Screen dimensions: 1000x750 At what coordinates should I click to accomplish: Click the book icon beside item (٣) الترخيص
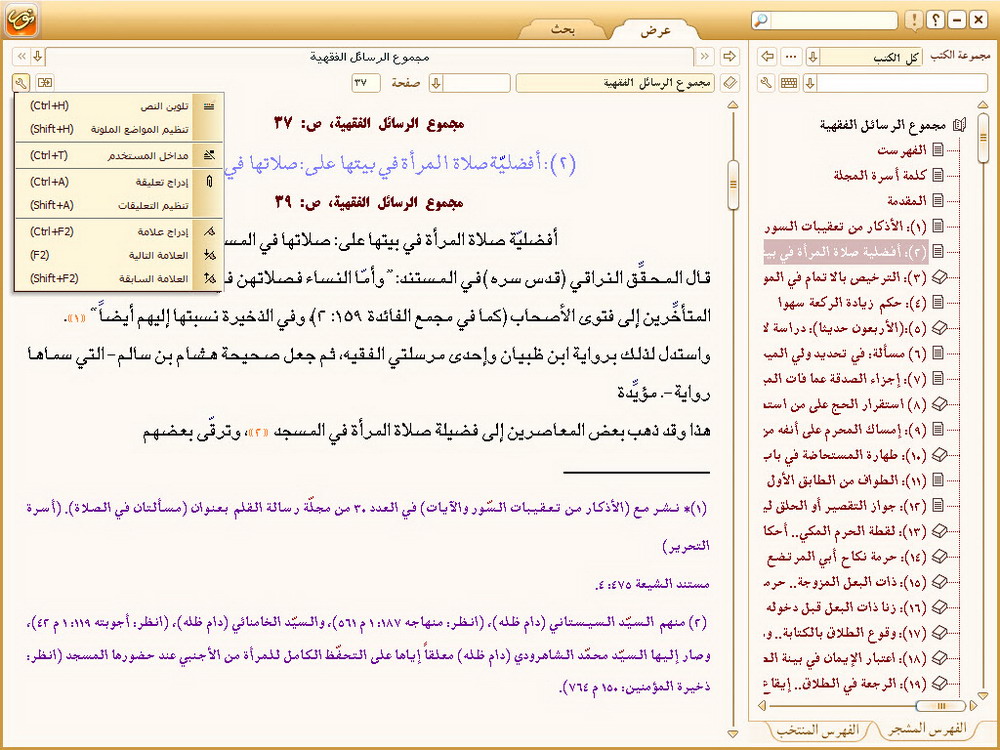click(x=939, y=277)
